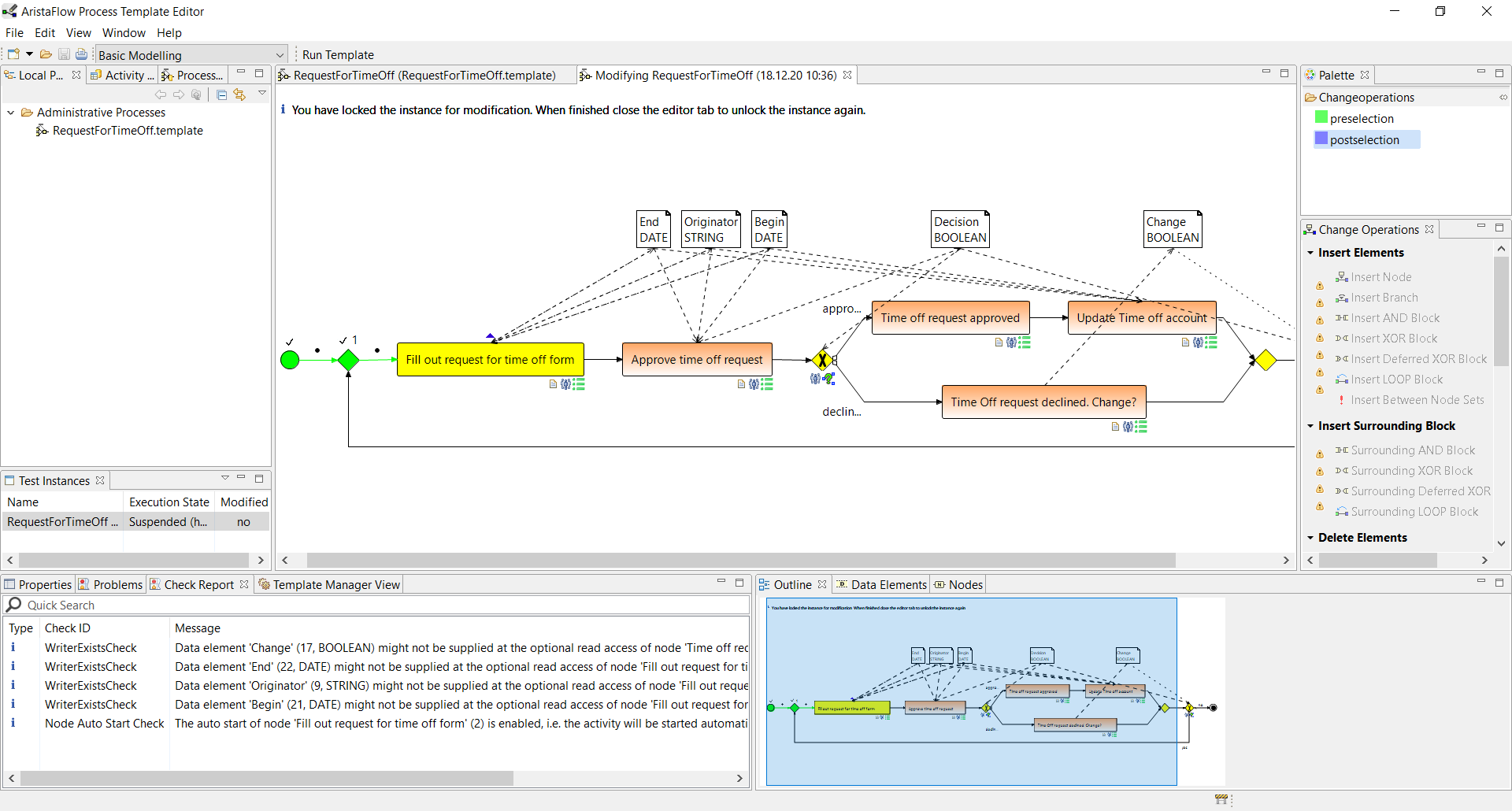Click the Open folder toolbar icon
Viewport: 1512px width, 811px height.
[x=46, y=54]
